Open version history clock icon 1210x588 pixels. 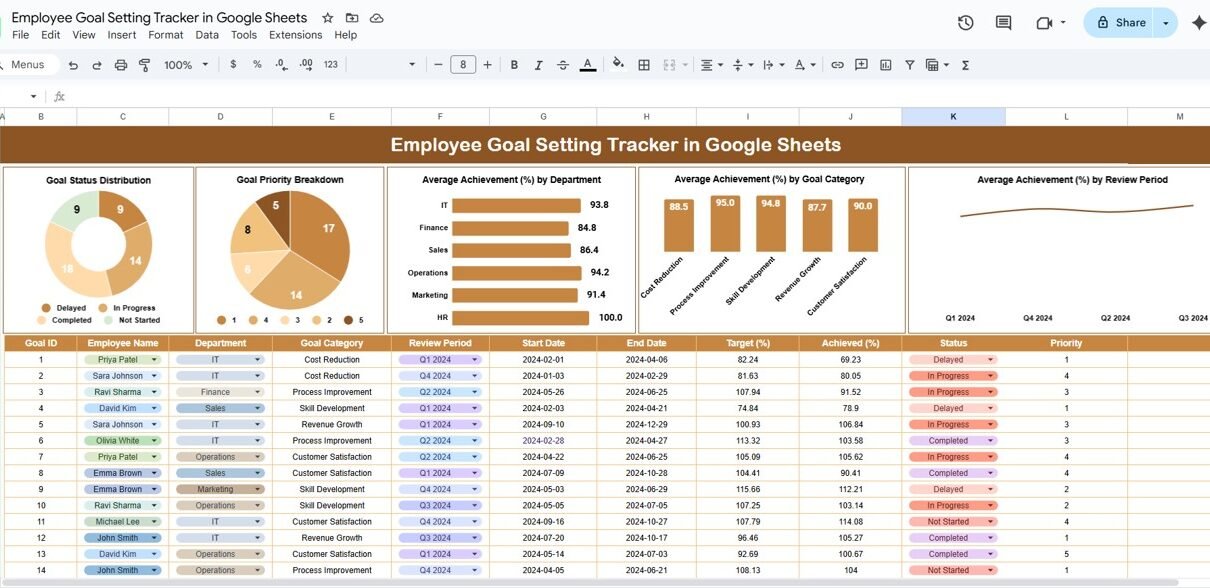pyautogui.click(x=965, y=23)
